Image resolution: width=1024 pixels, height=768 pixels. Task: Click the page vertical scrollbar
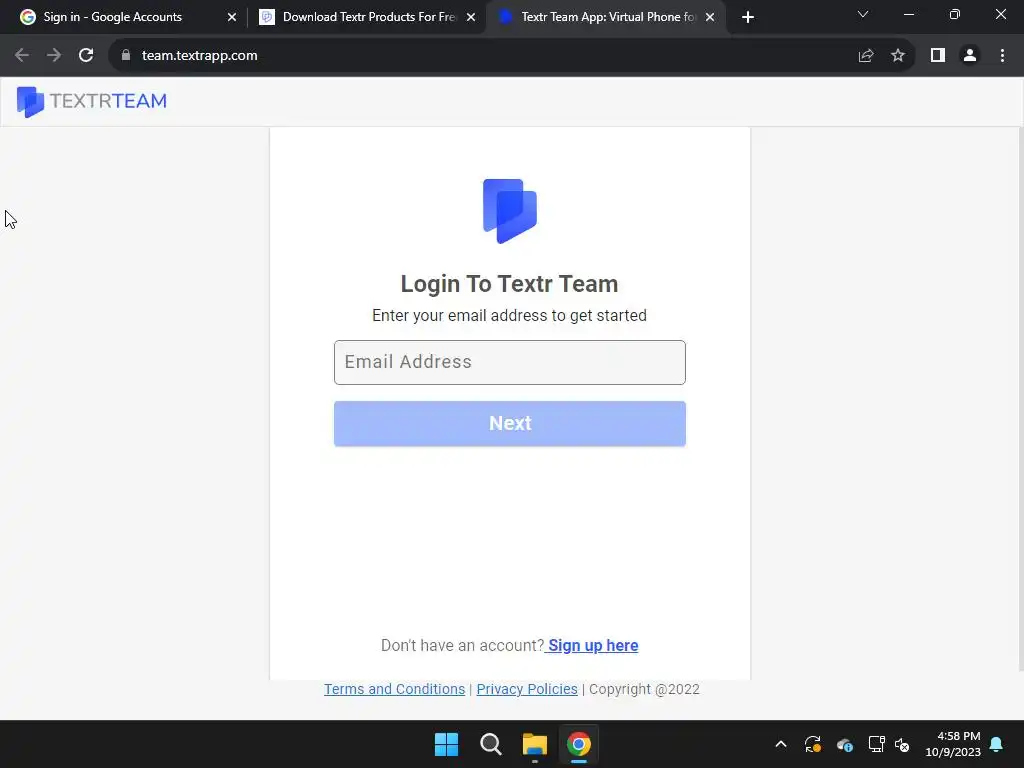(x=1019, y=400)
